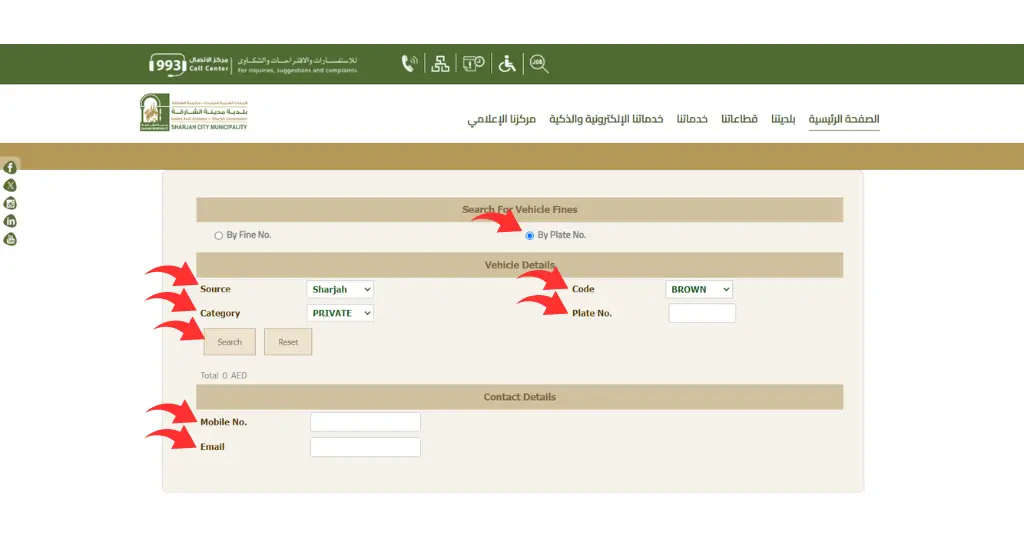1024x558 pixels.
Task: Open the sitemap icon in header
Action: 440,63
